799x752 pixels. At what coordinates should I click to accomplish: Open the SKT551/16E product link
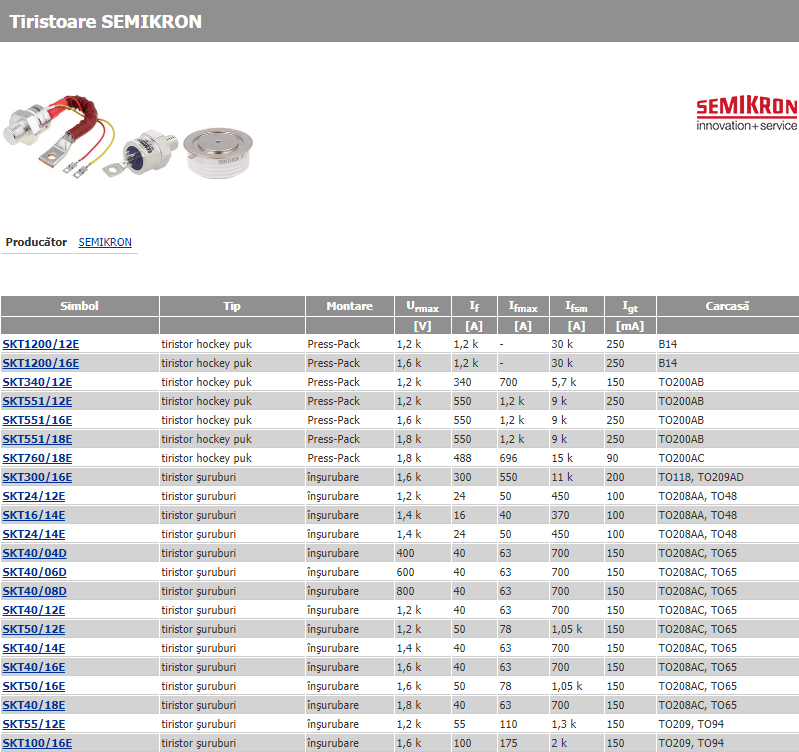point(37,420)
